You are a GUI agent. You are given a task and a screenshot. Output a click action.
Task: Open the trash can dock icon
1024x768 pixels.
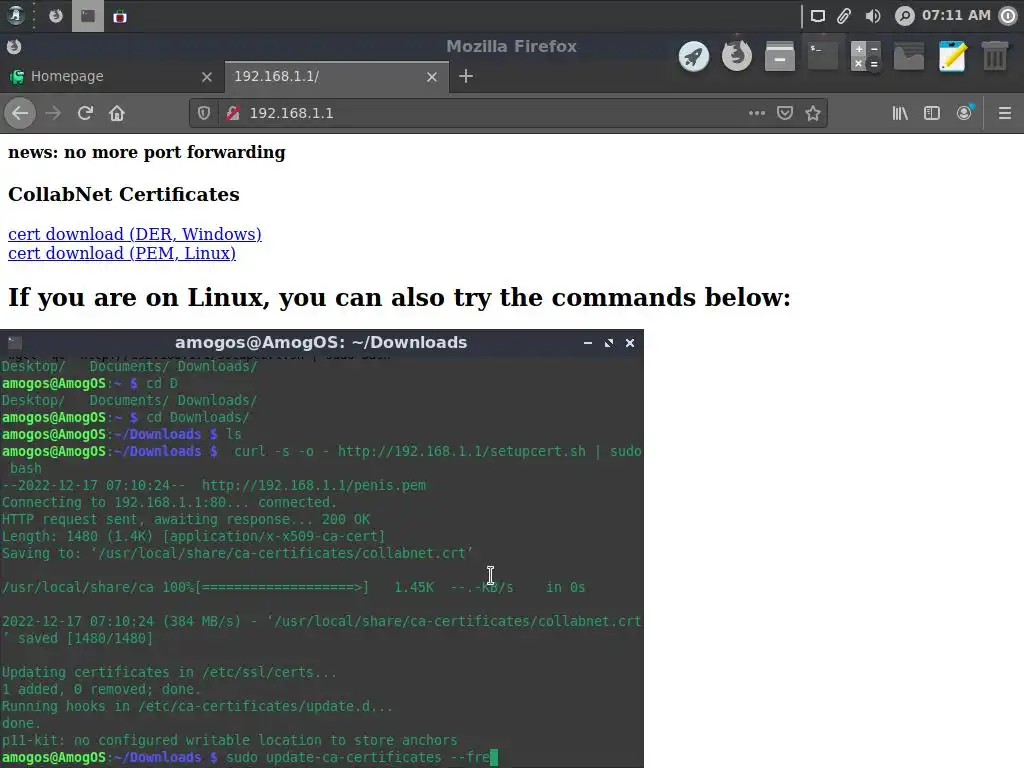pyautogui.click(x=995, y=56)
